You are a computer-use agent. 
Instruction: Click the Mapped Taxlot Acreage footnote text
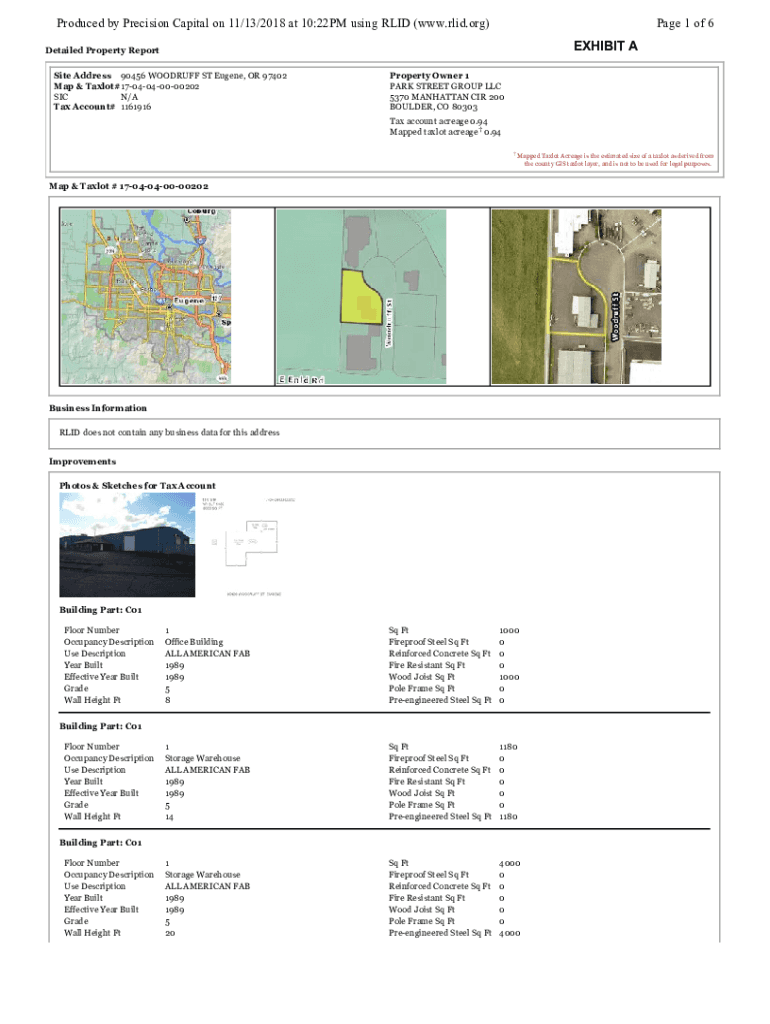(615, 160)
